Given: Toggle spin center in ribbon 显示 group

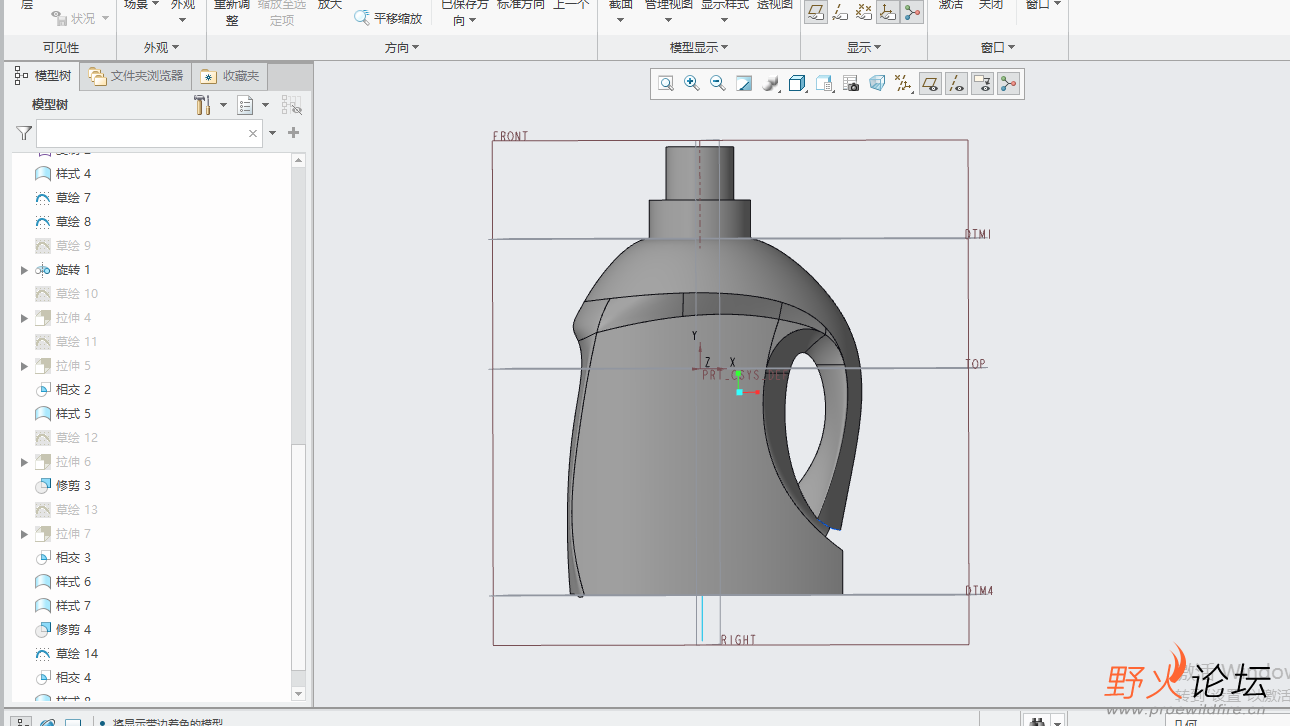Looking at the screenshot, I should point(912,12).
